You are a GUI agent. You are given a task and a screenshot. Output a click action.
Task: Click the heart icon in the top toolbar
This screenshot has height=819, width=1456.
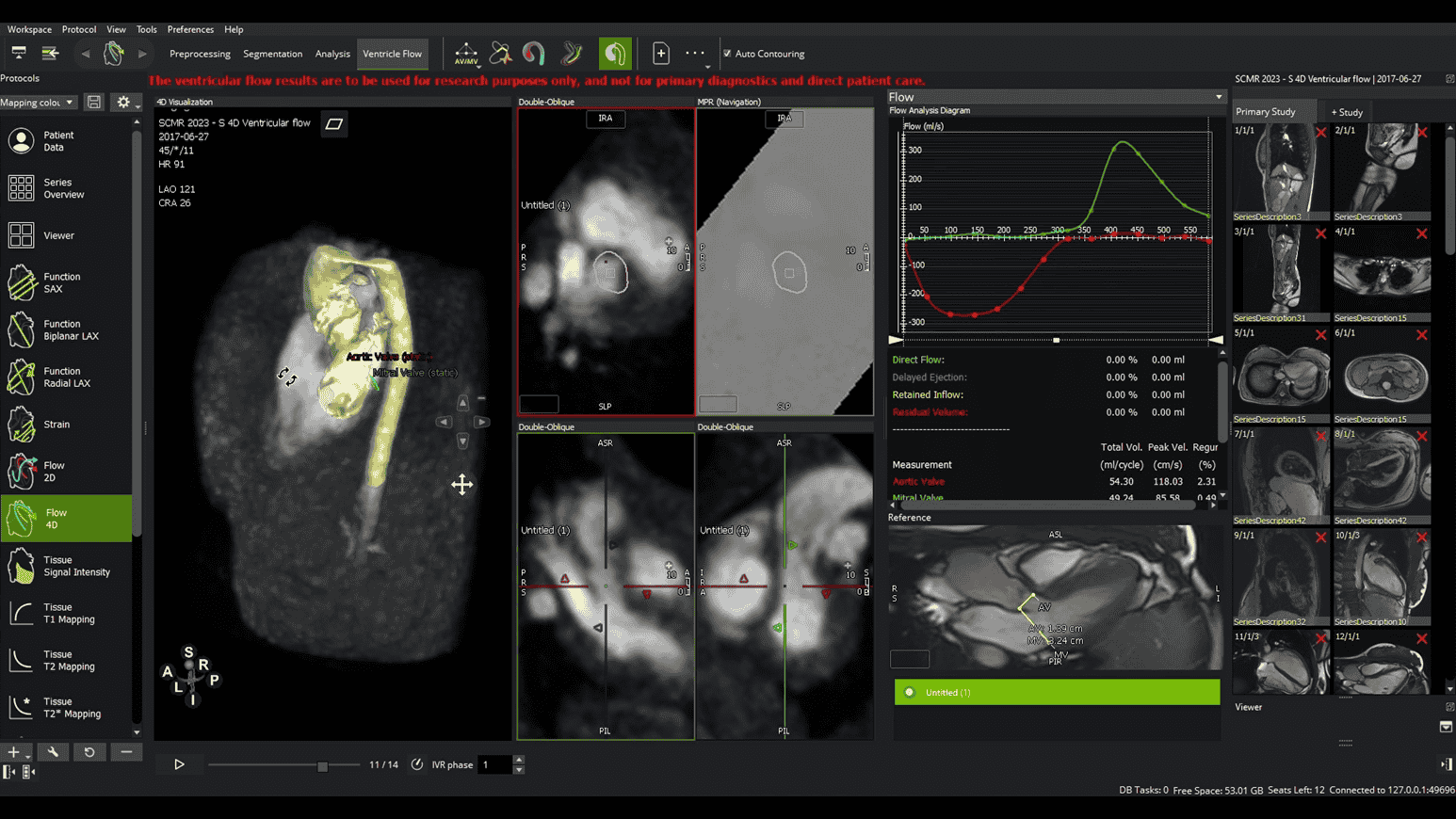coord(113,54)
